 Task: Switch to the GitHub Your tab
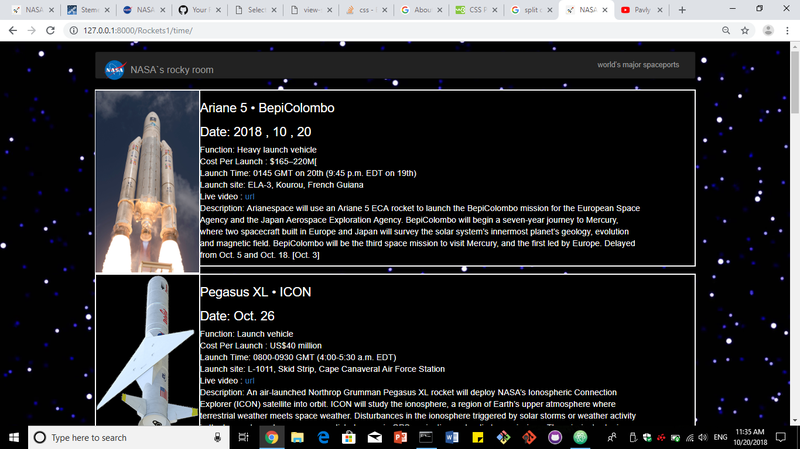coord(199,10)
